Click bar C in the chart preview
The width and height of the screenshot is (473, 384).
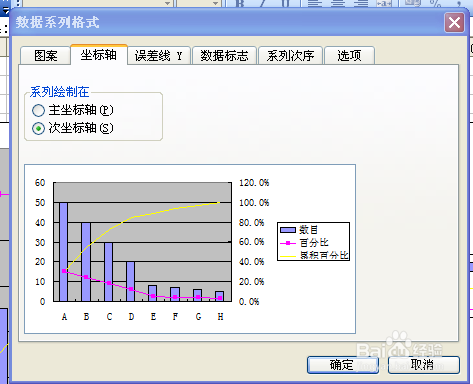tap(108, 272)
